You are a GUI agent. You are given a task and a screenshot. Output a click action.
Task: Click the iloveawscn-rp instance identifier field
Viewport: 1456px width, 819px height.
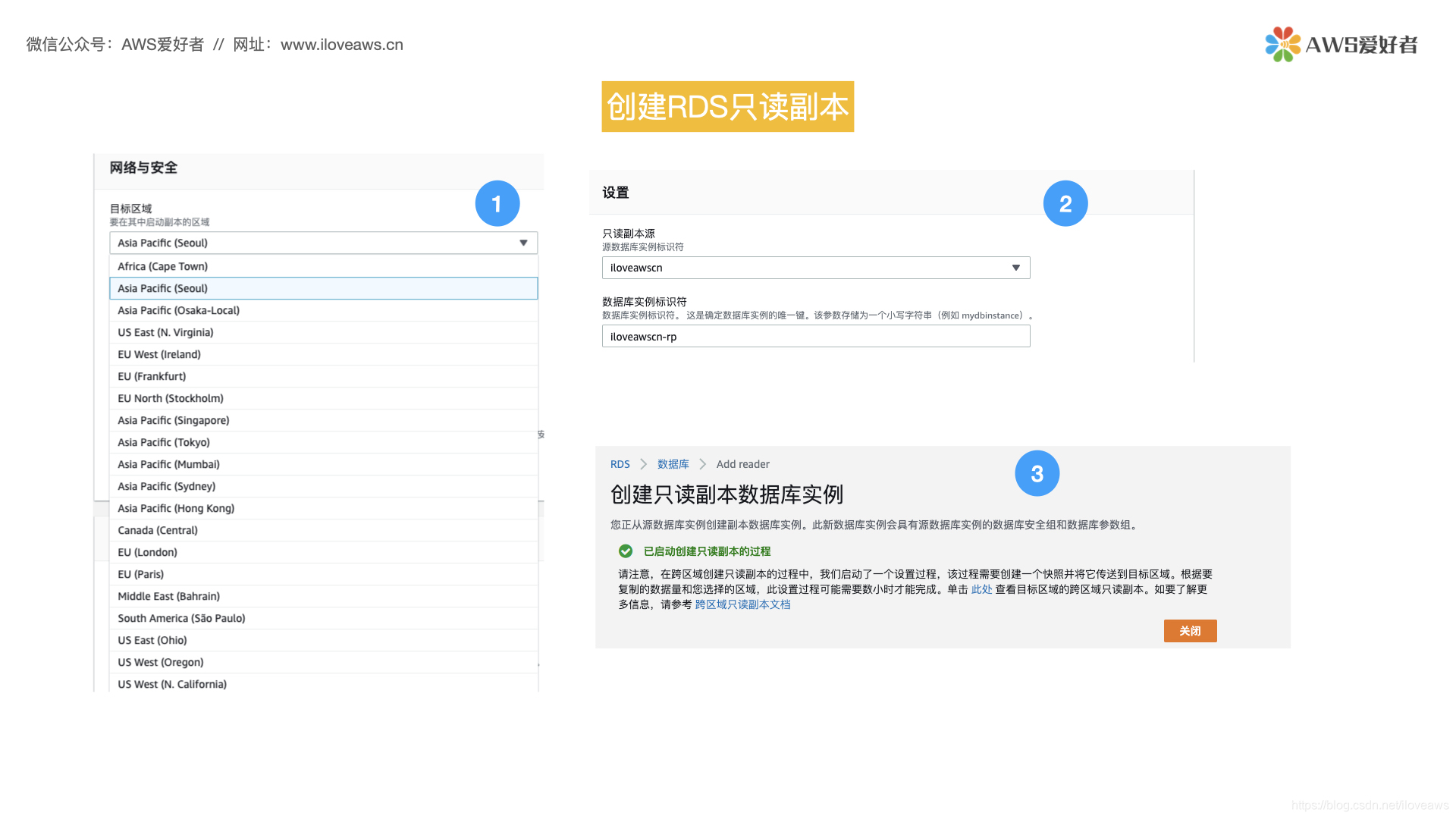815,337
